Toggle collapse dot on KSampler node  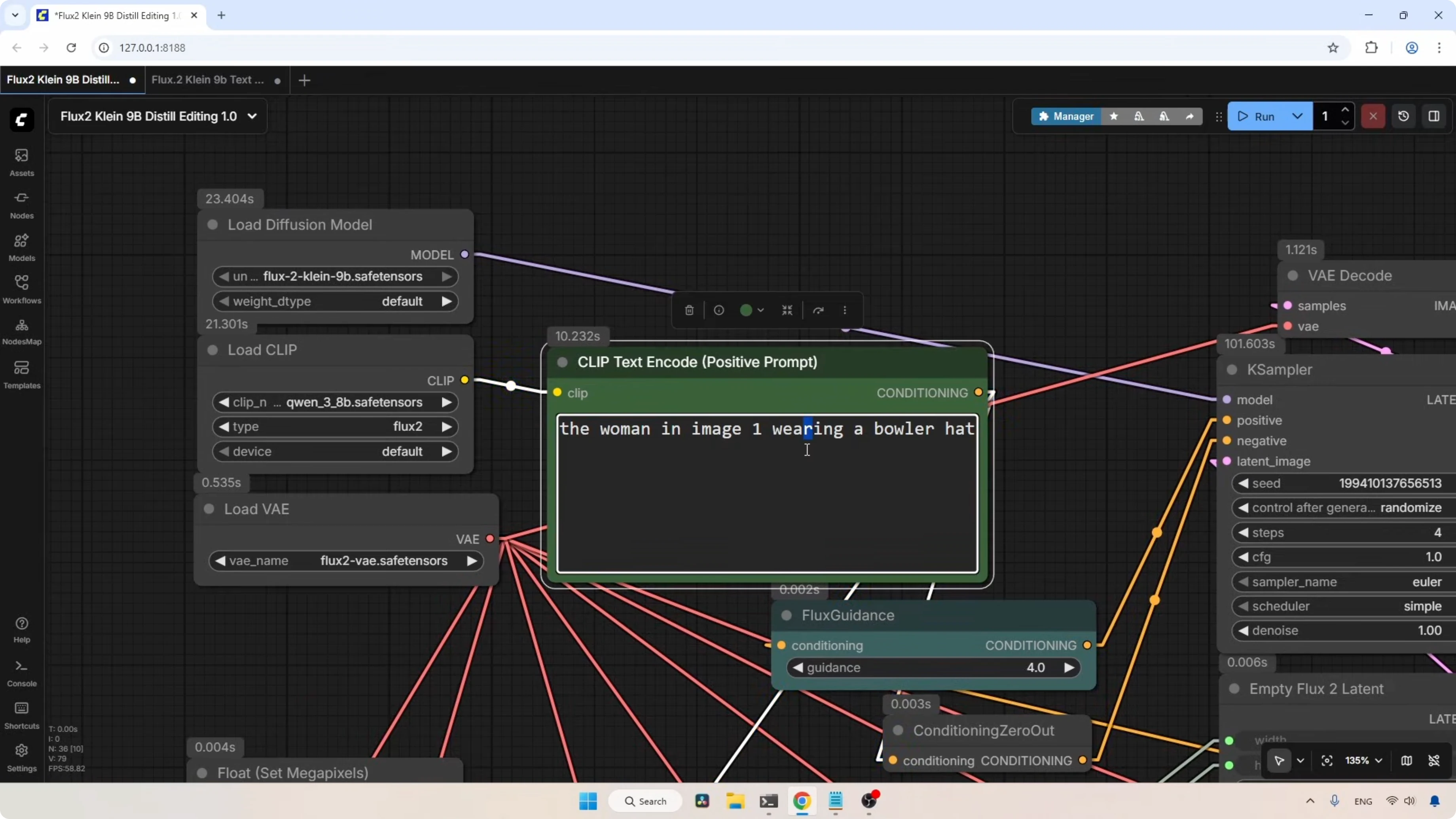click(x=1232, y=370)
